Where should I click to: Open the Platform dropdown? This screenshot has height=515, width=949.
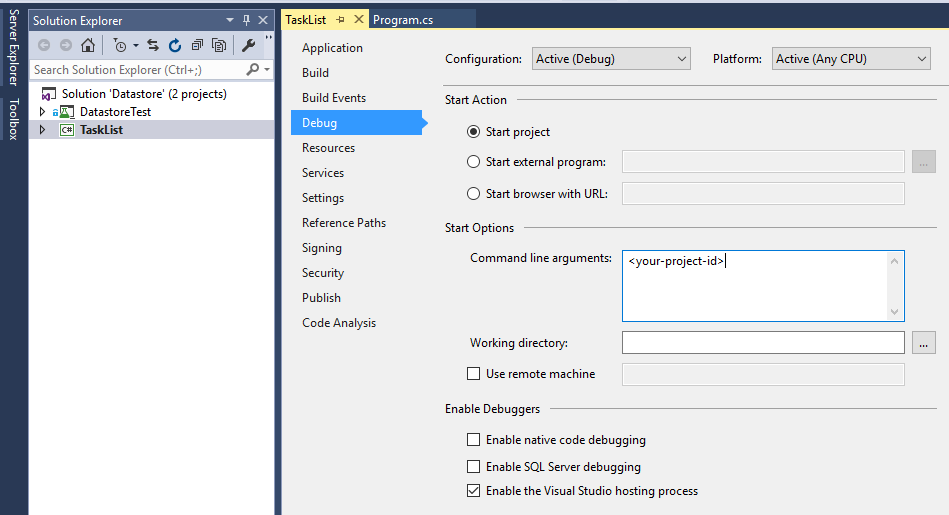click(x=852, y=59)
